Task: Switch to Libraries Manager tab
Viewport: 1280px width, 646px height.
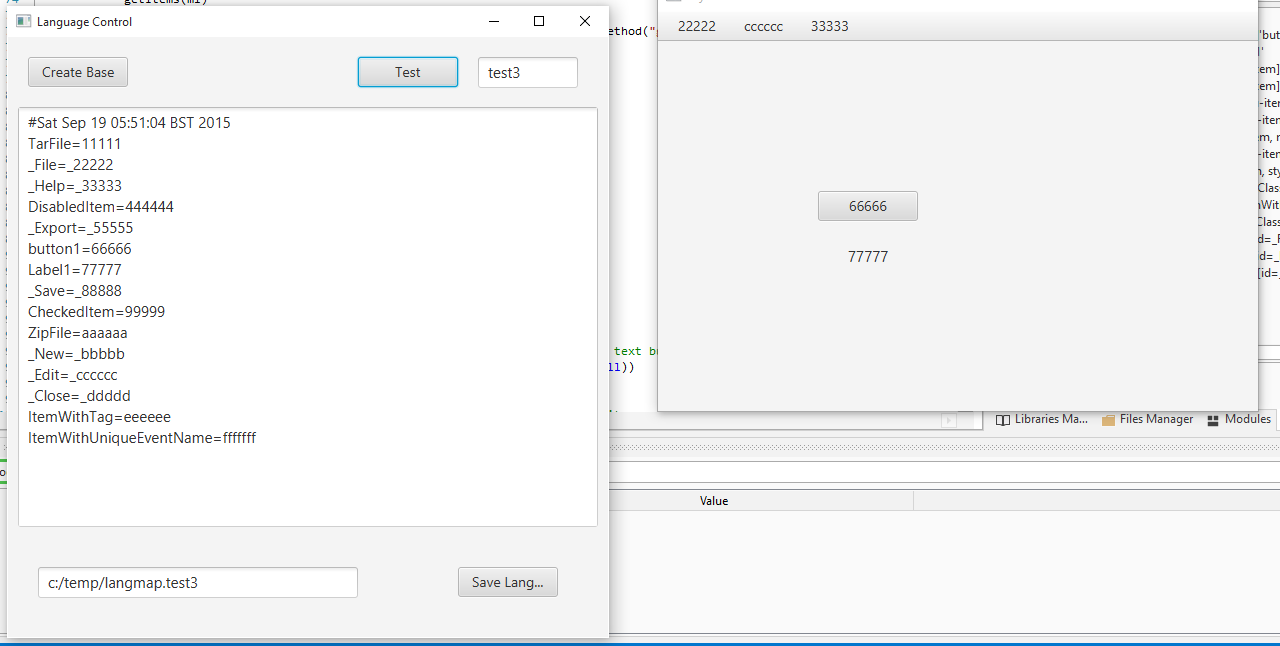Action: 1042,419
